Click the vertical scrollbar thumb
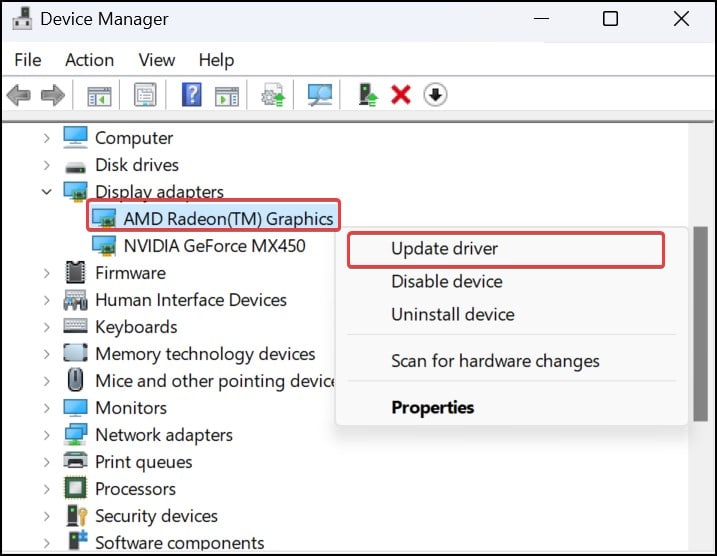The height and width of the screenshot is (556, 717). coord(700,324)
